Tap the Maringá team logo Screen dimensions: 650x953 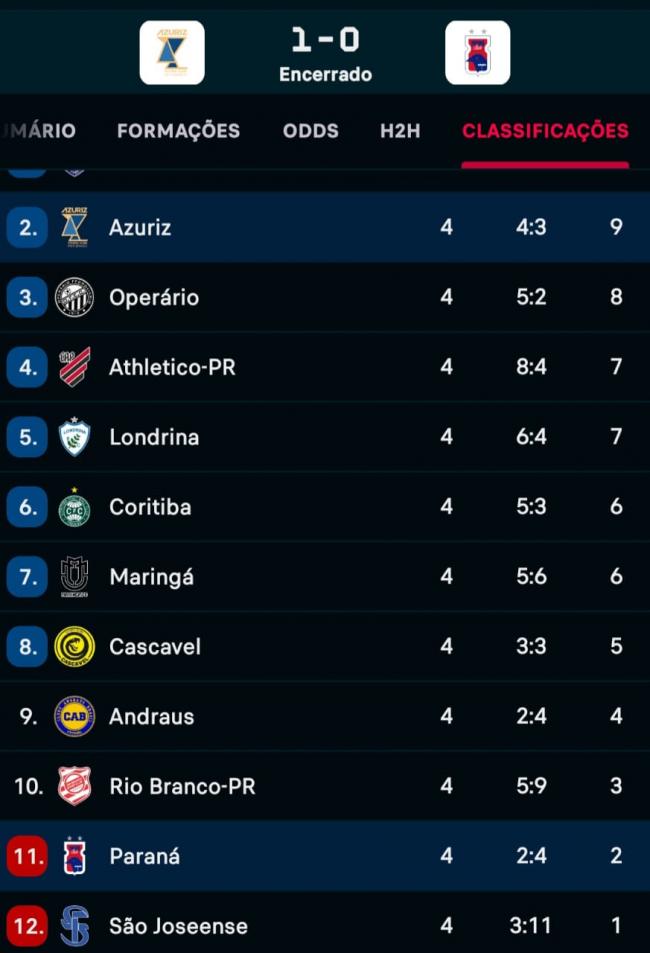click(x=74, y=577)
